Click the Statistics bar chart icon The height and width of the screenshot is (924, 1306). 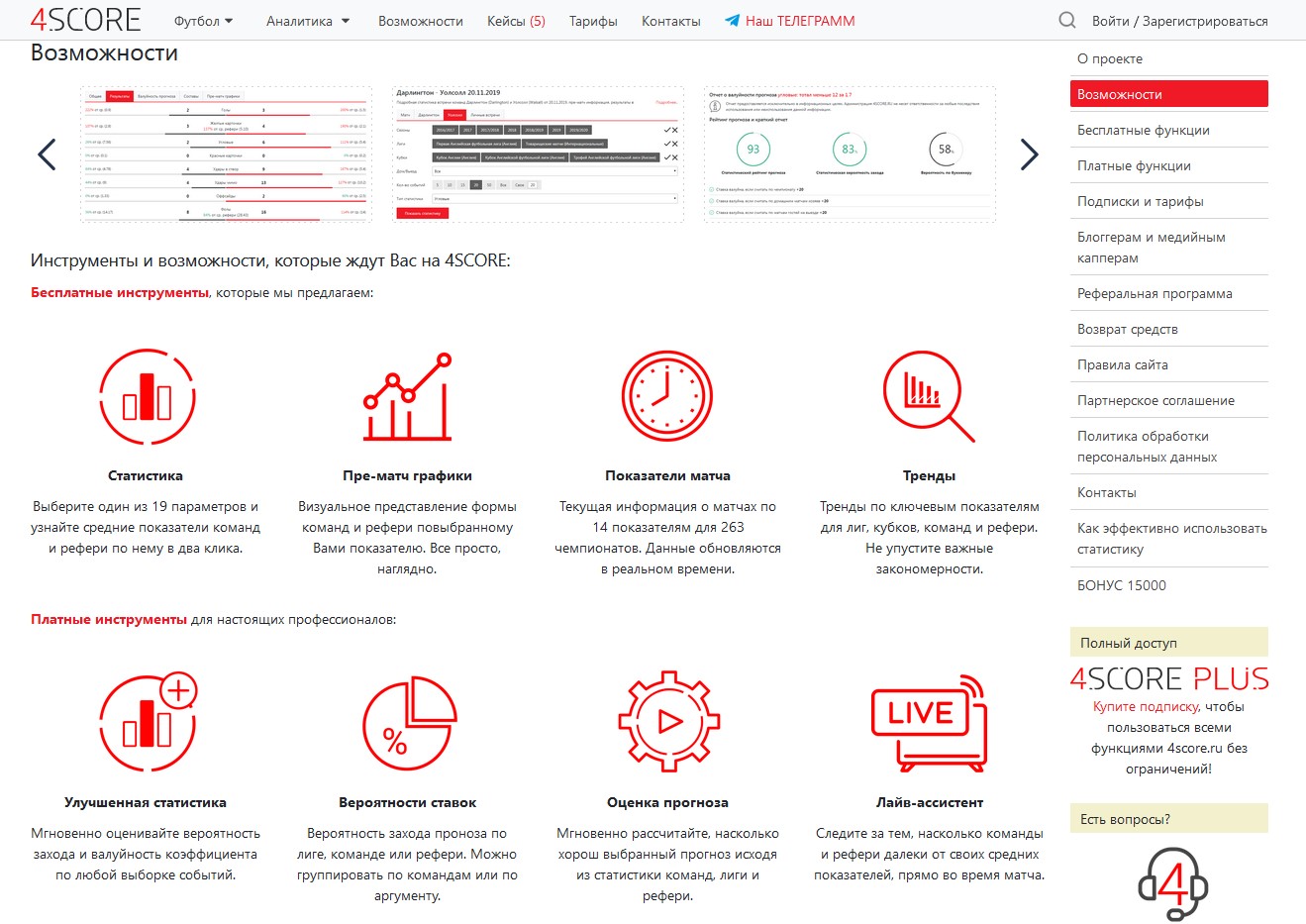pyautogui.click(x=146, y=397)
